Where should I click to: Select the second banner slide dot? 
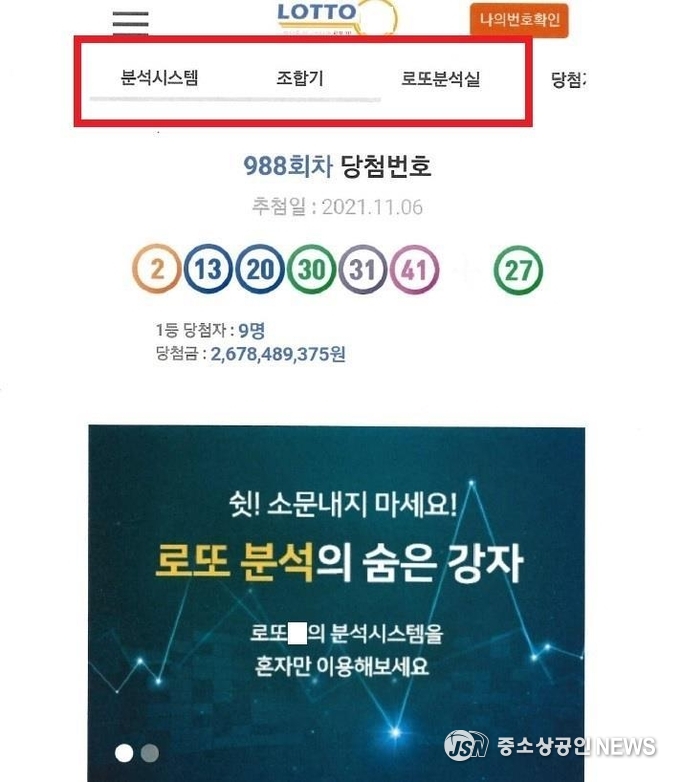150,753
